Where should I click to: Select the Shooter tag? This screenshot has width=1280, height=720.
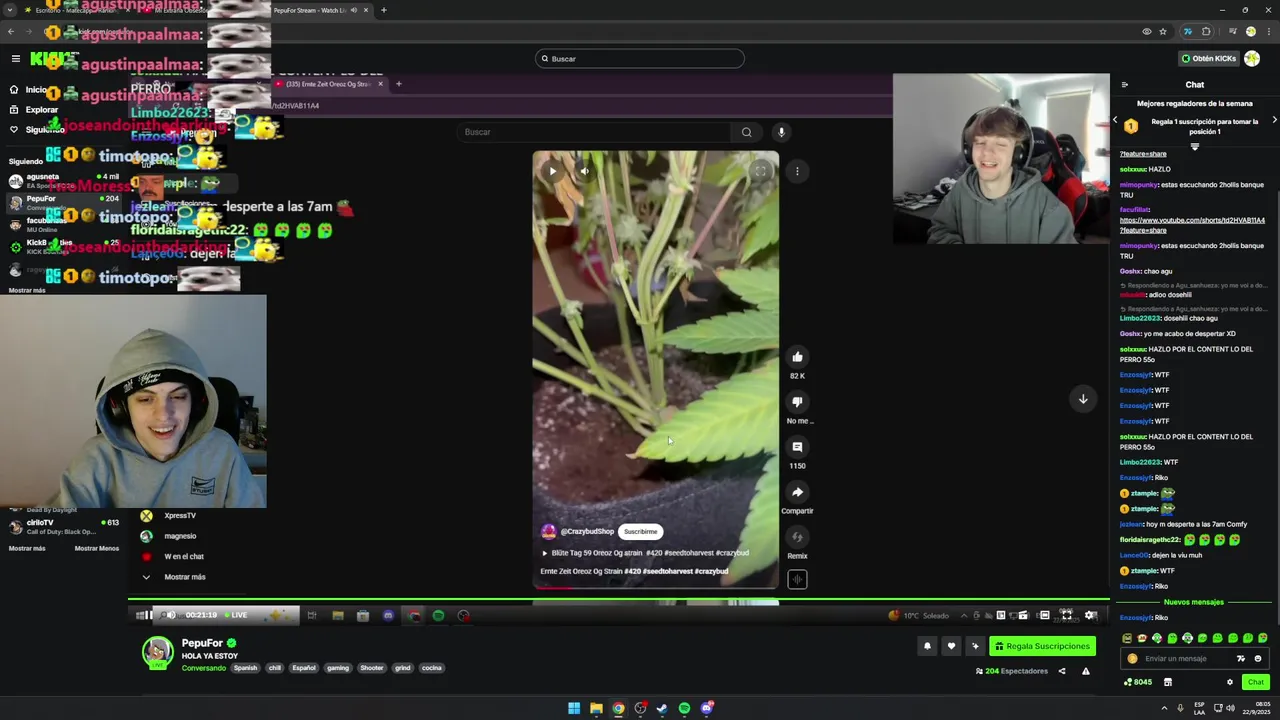point(371,668)
